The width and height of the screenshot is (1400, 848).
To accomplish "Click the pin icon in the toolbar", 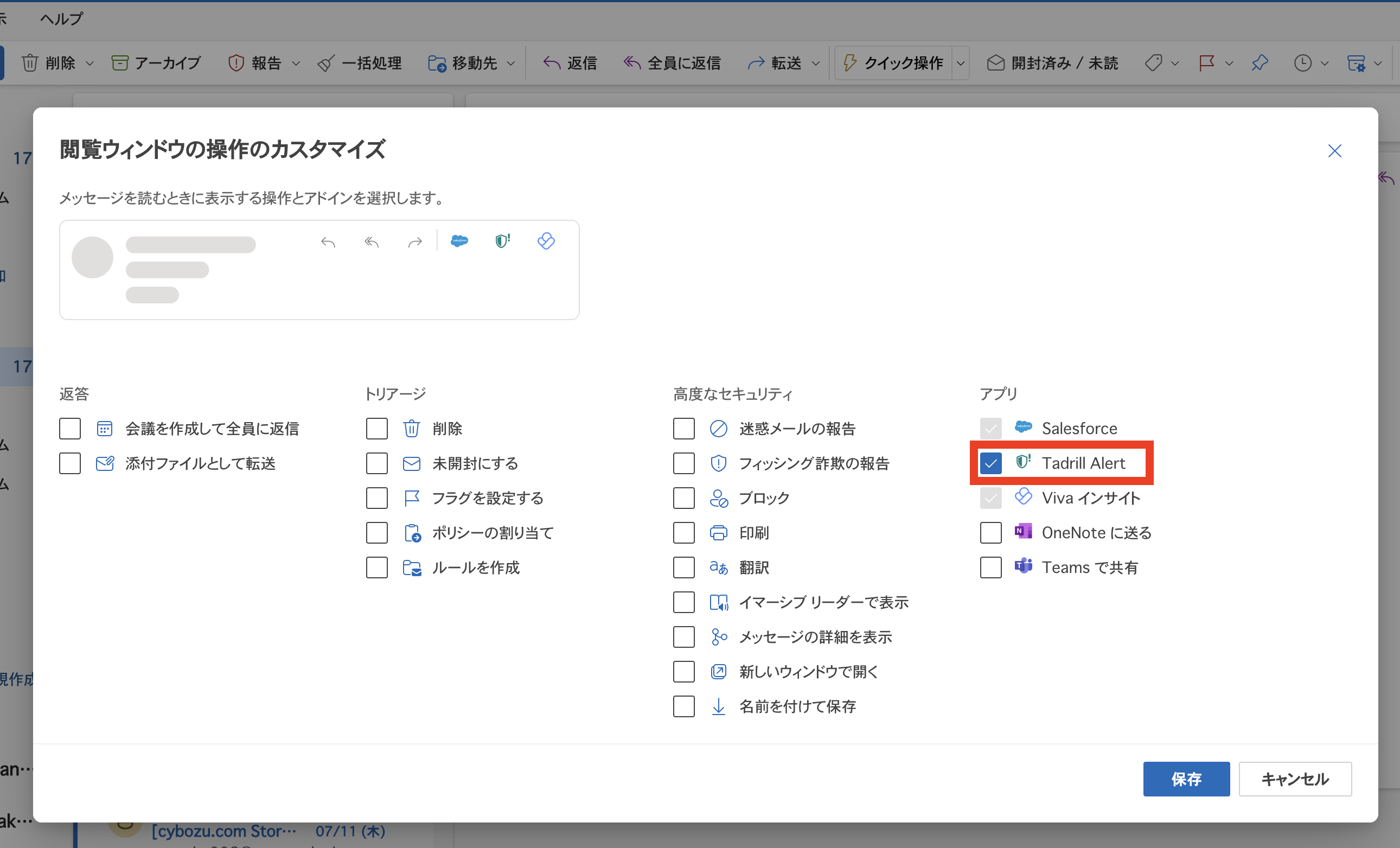I will 1260,62.
